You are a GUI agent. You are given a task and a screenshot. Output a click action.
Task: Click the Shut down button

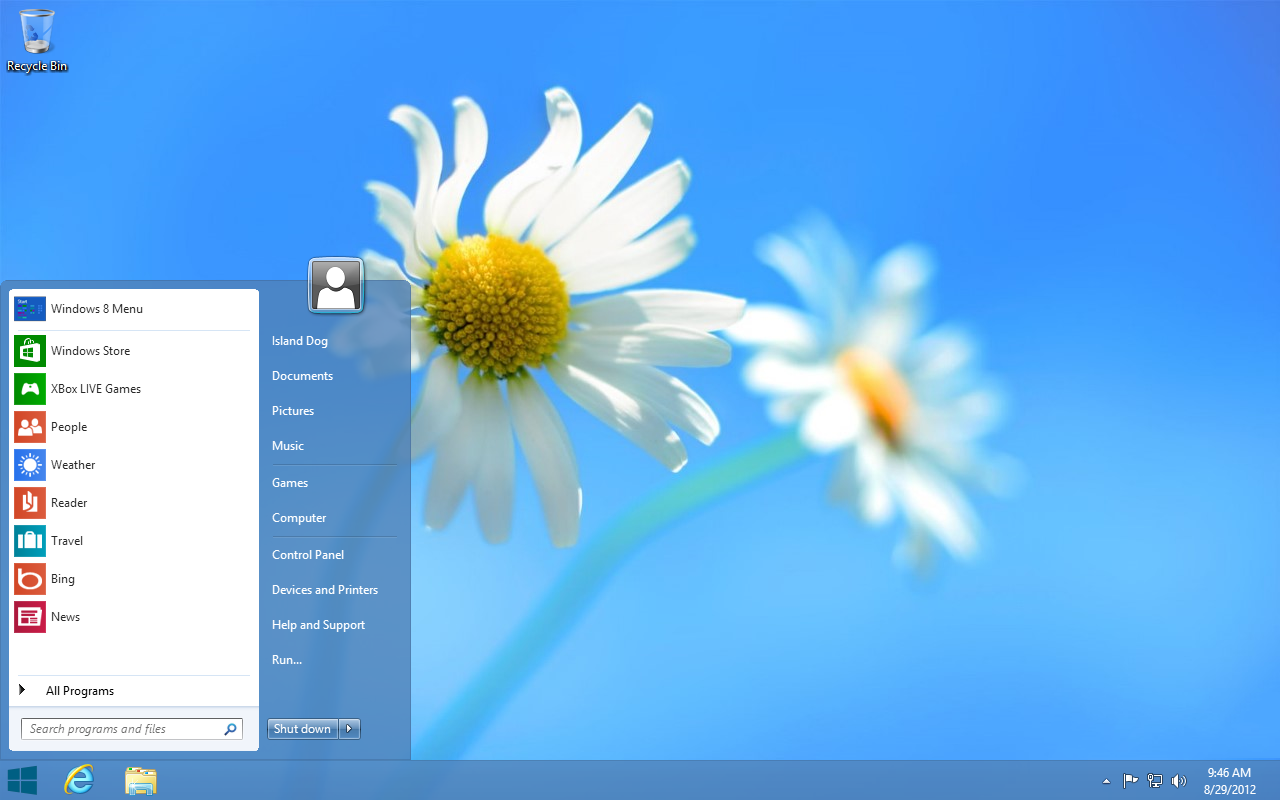302,728
